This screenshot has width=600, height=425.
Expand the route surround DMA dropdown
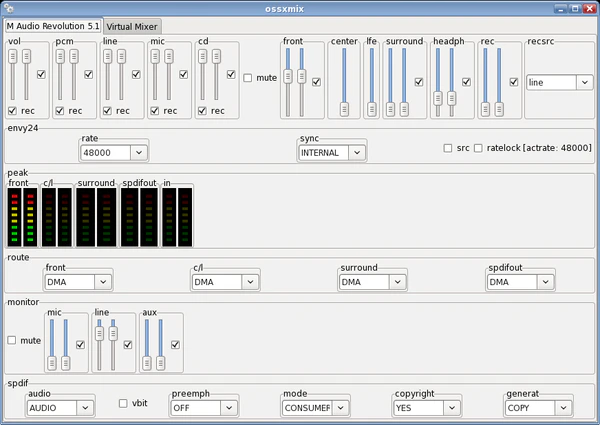(373, 281)
